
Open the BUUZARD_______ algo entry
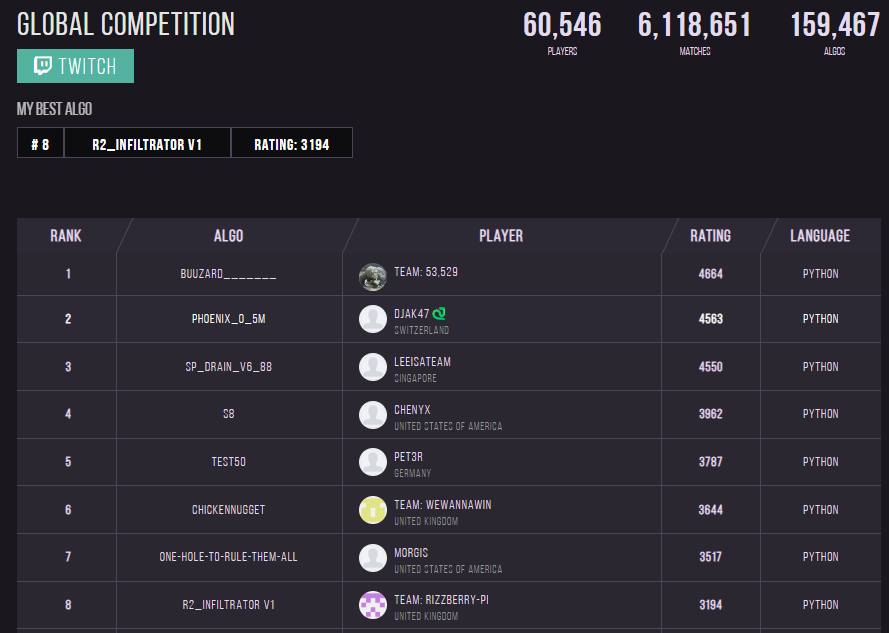[x=228, y=273]
